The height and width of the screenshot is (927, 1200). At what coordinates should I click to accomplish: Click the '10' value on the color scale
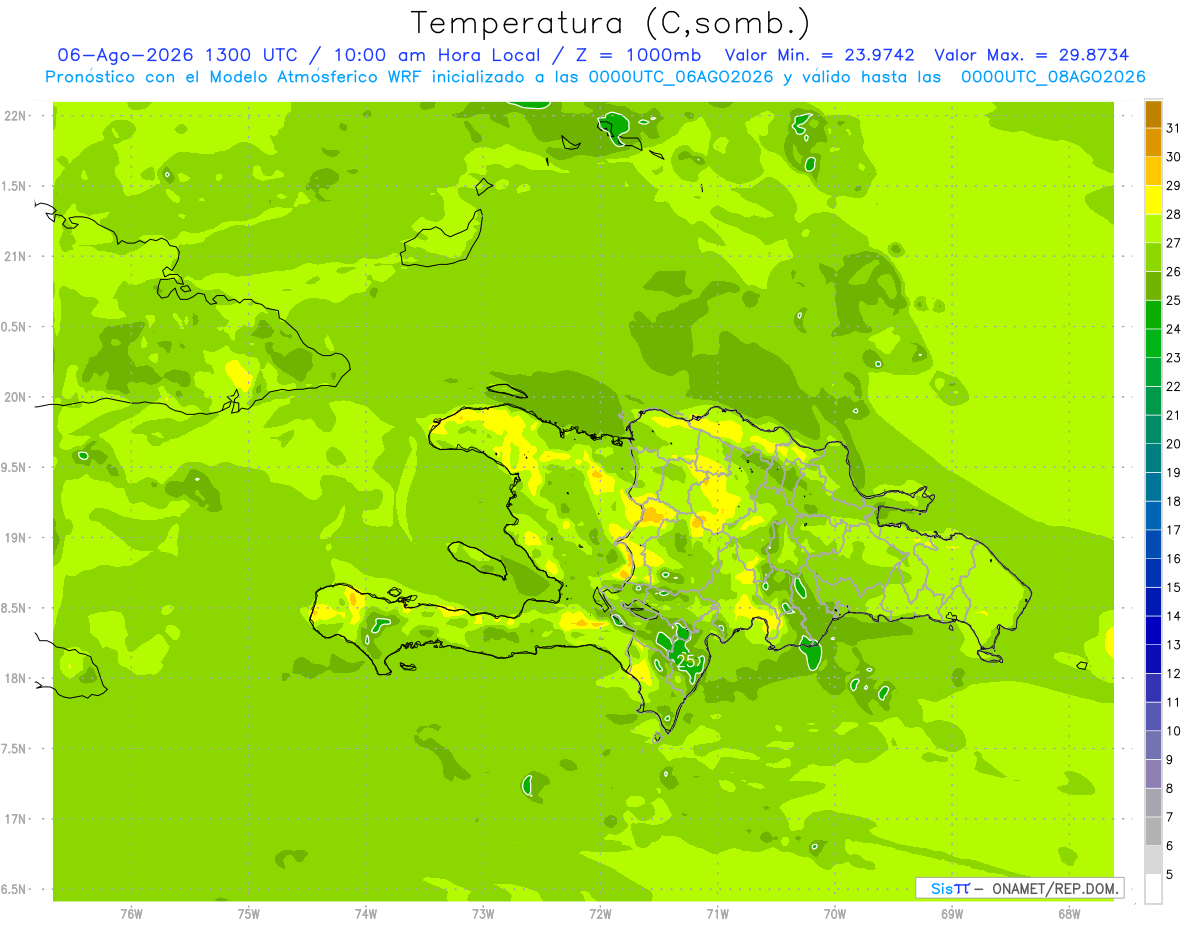pyautogui.click(x=1174, y=731)
